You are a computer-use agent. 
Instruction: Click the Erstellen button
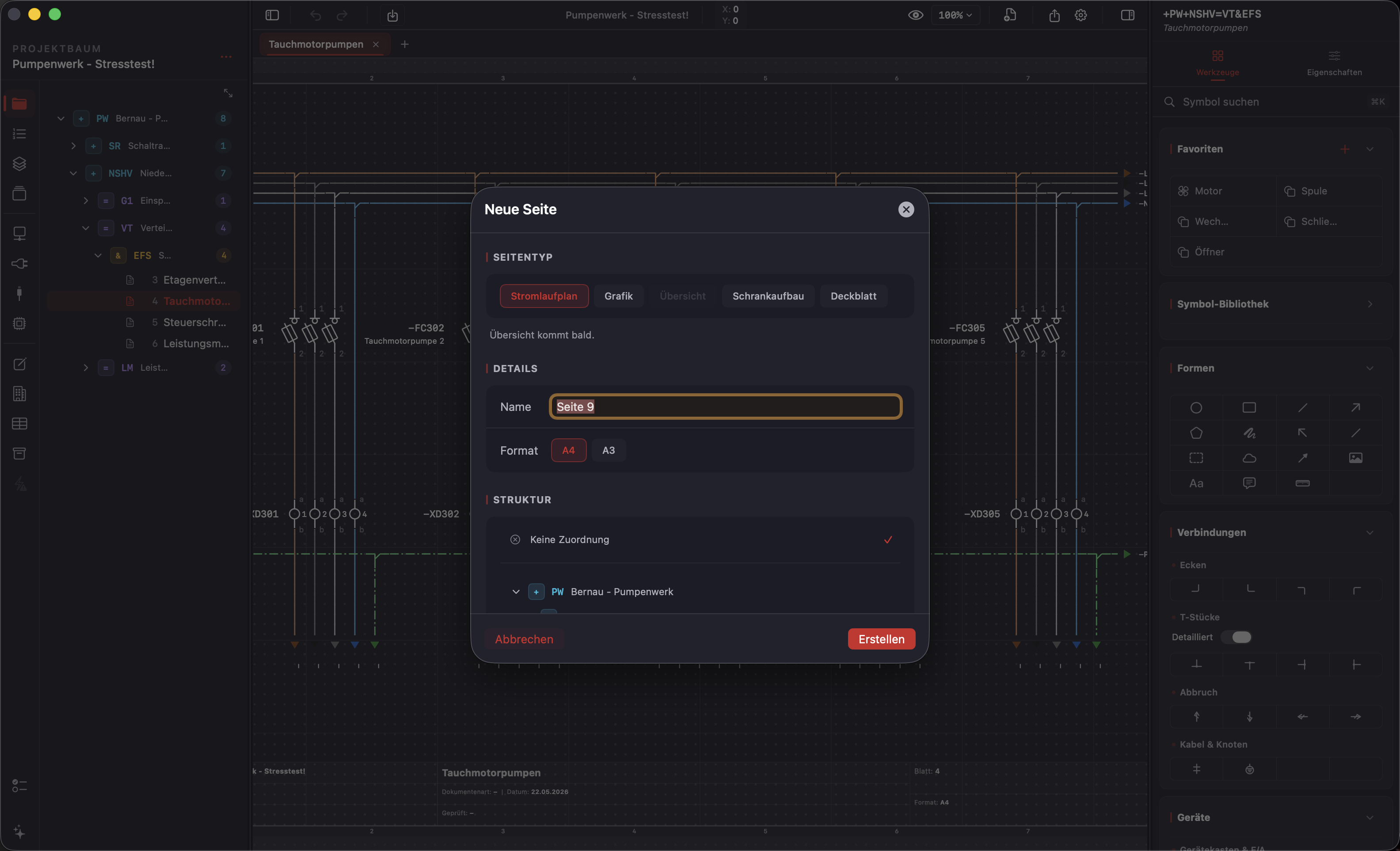(x=881, y=639)
